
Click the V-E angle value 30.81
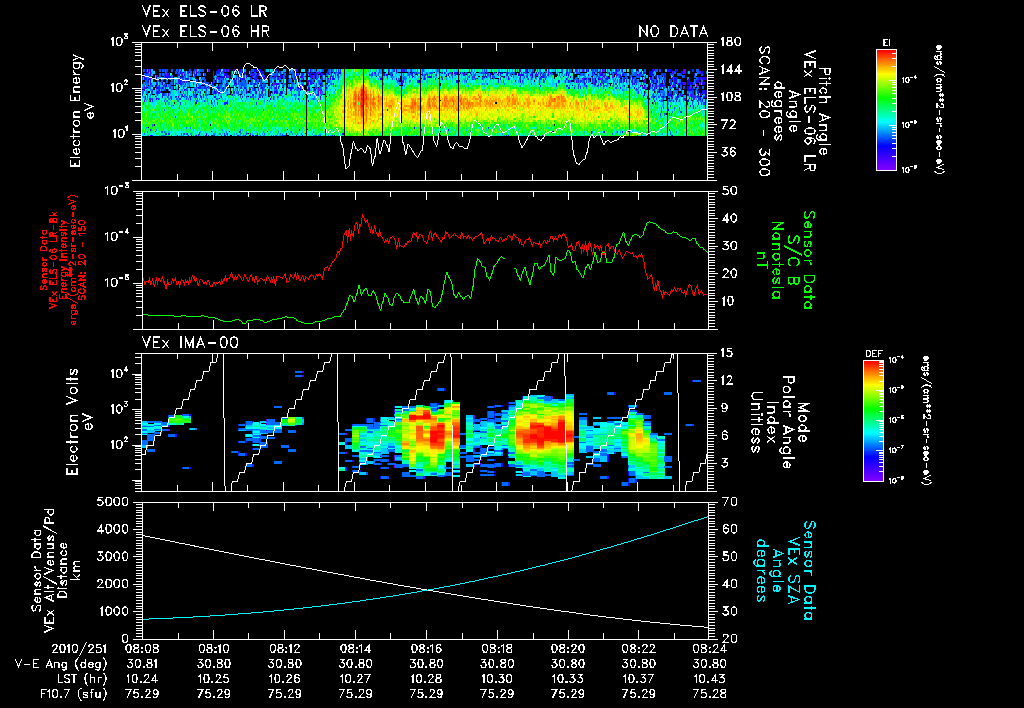[142, 664]
